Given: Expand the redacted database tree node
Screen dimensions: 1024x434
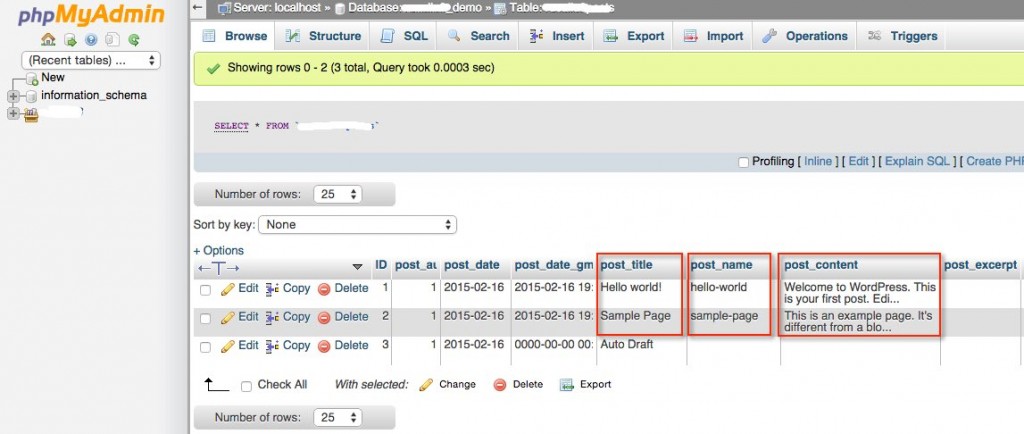Looking at the screenshot, I should 13,114.
